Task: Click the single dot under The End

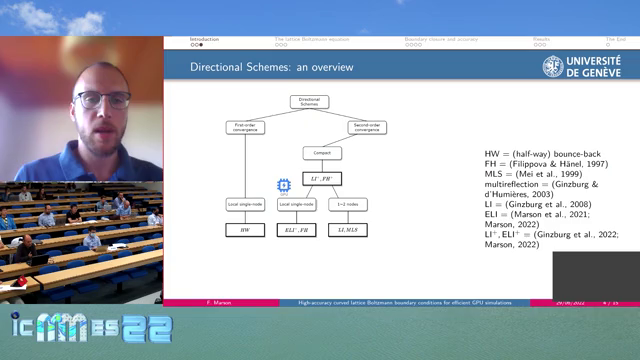Action: tap(608, 45)
